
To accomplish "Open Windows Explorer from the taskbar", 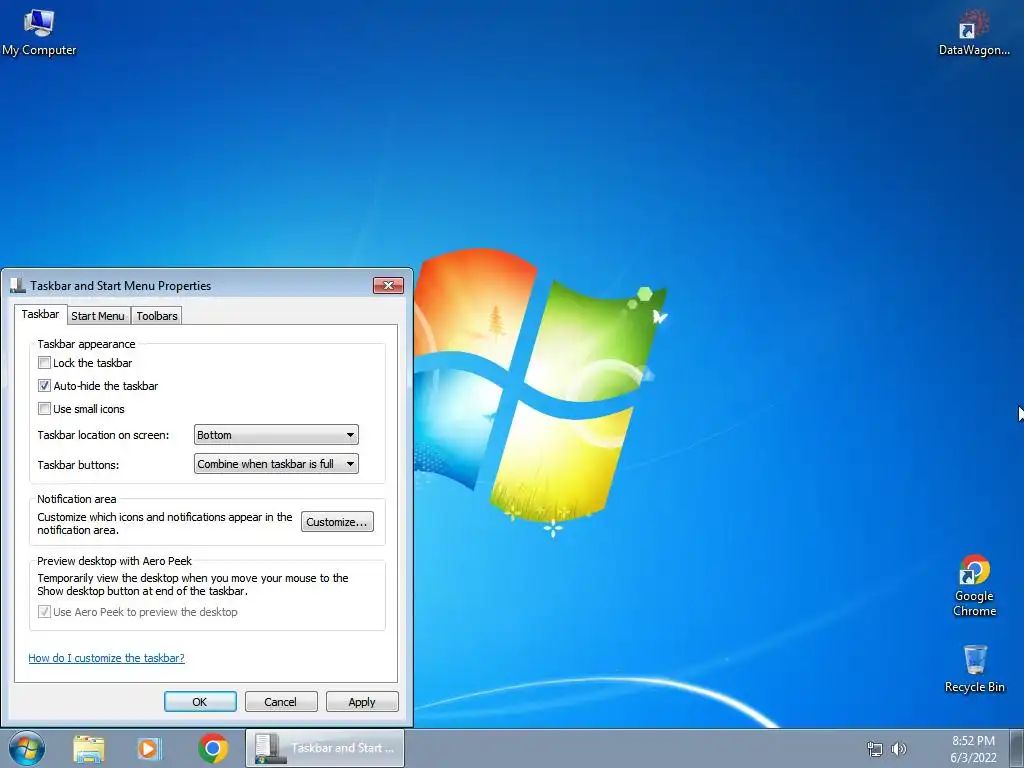I will (x=89, y=748).
